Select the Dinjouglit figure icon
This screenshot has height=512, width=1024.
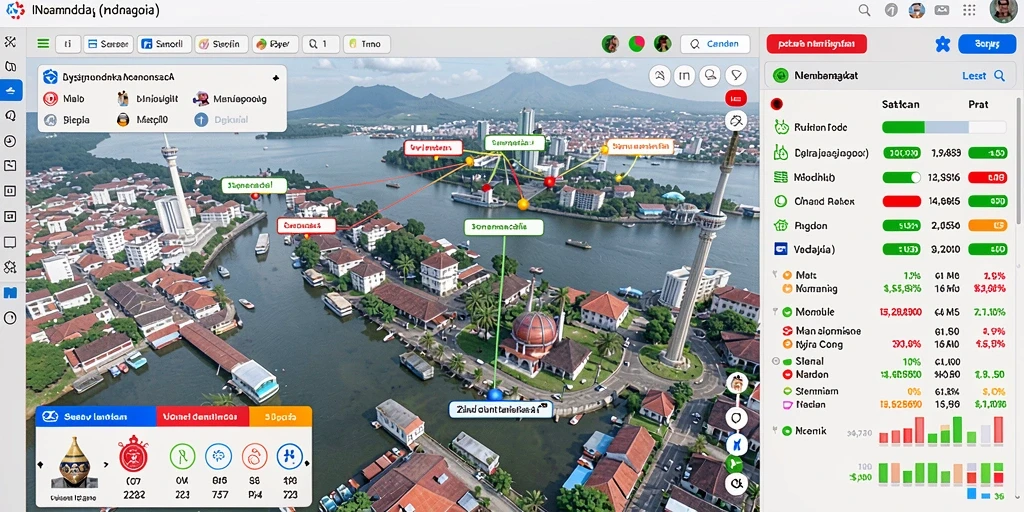123,99
